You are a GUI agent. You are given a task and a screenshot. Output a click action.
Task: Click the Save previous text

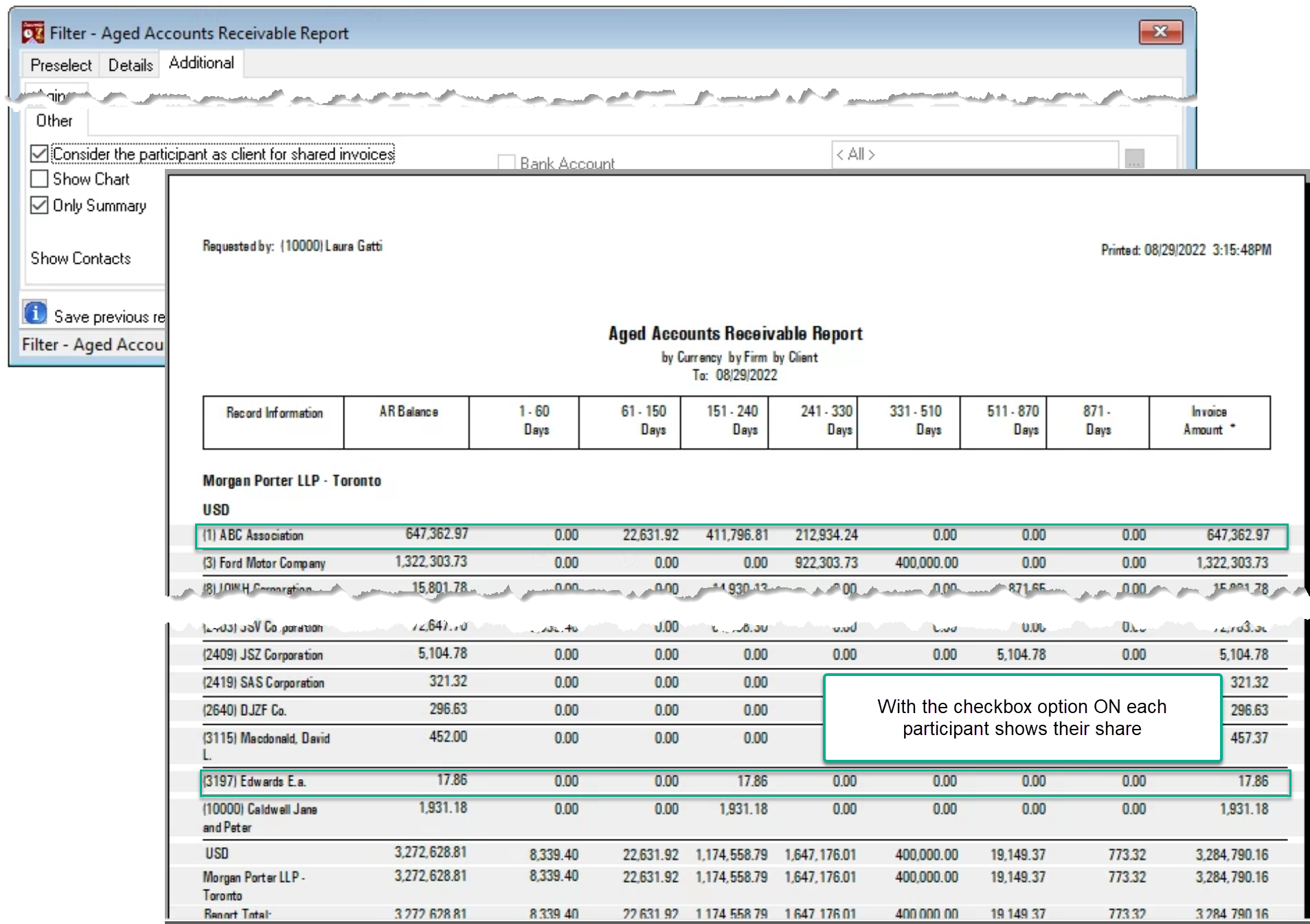click(x=109, y=317)
